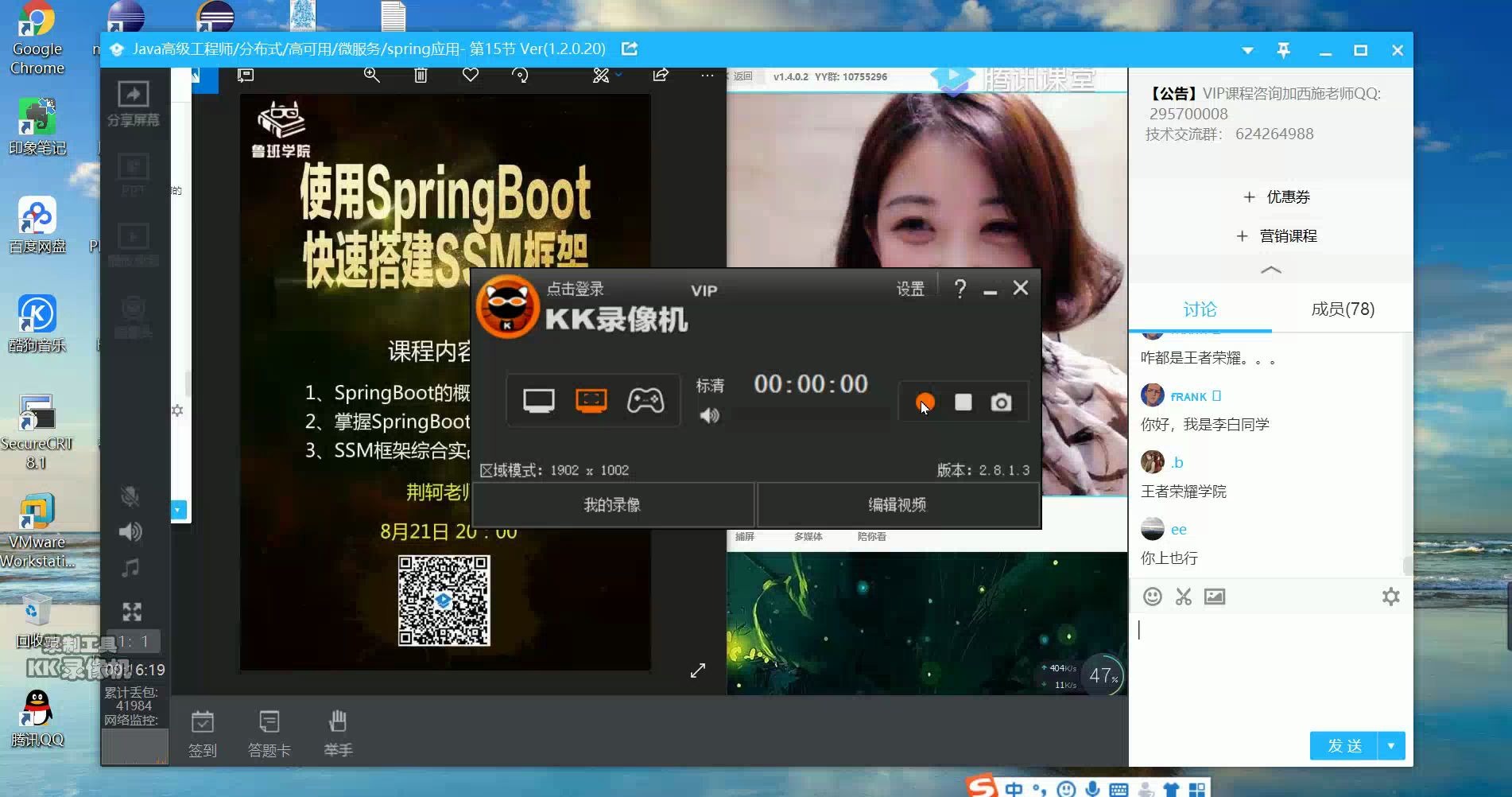This screenshot has height=797, width=1512.
Task: Select full-screen mode monitor icon in KK录像机
Action: (x=538, y=401)
